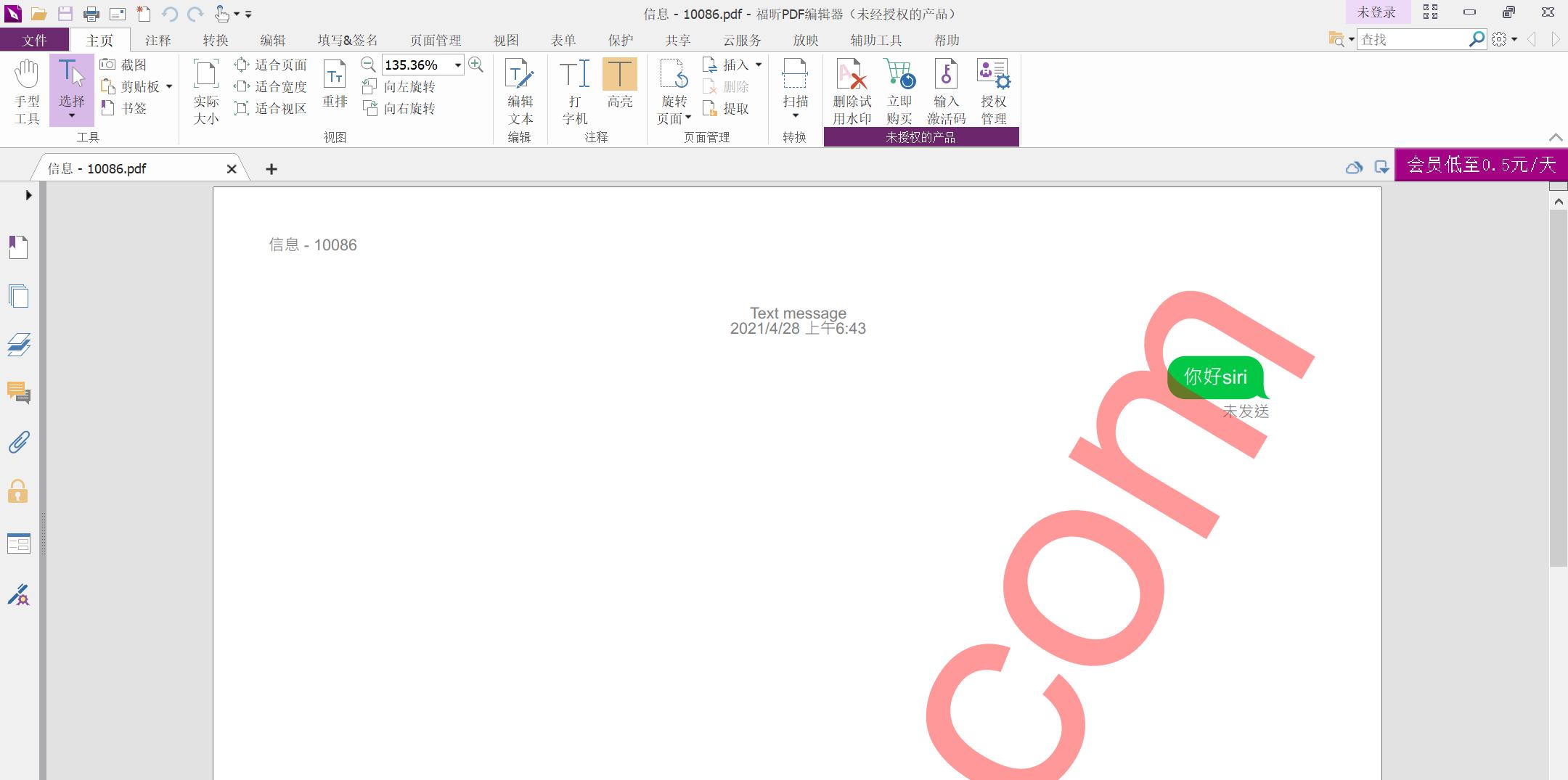Image resolution: width=1568 pixels, height=780 pixels.
Task: Click the membership promo banner (会员低至0.5元/天)
Action: 1481,165
